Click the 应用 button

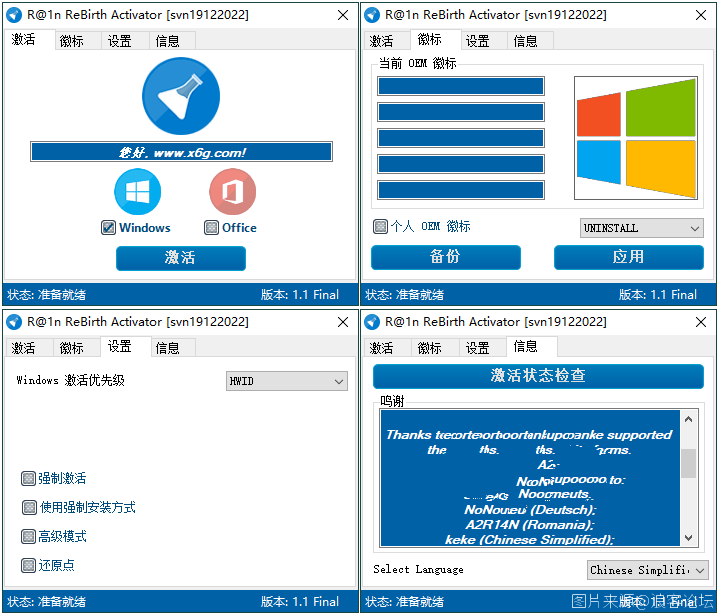(x=629, y=257)
